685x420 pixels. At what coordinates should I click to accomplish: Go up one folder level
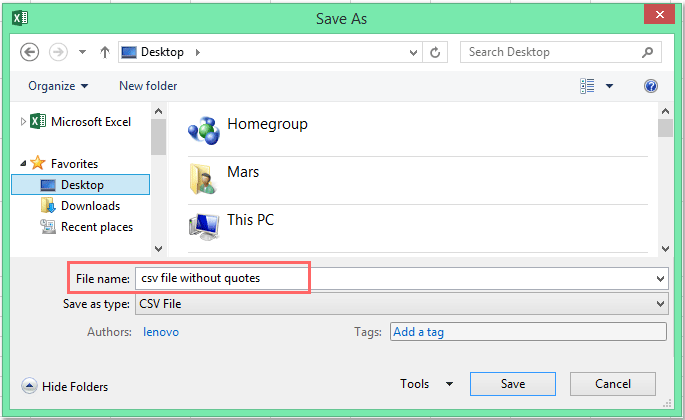[x=104, y=52]
